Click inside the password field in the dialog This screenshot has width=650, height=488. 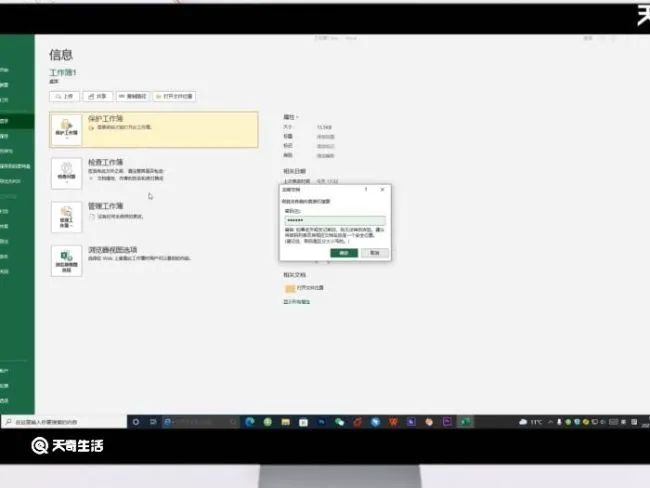335,221
